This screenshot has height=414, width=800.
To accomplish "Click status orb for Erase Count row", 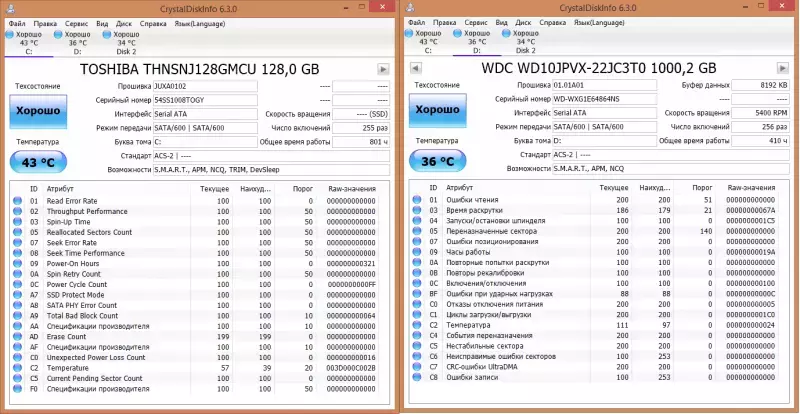I will 18,337.
